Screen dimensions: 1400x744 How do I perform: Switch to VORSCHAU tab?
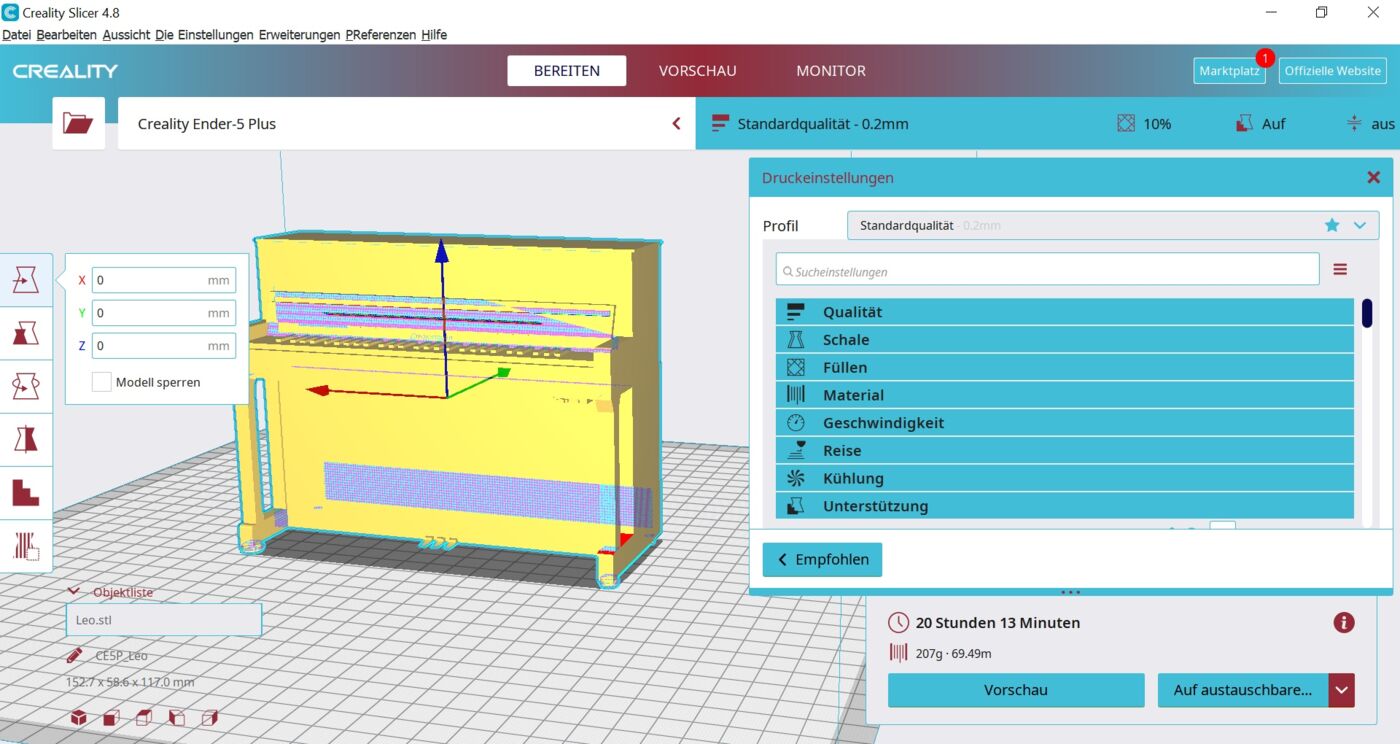[x=697, y=70]
